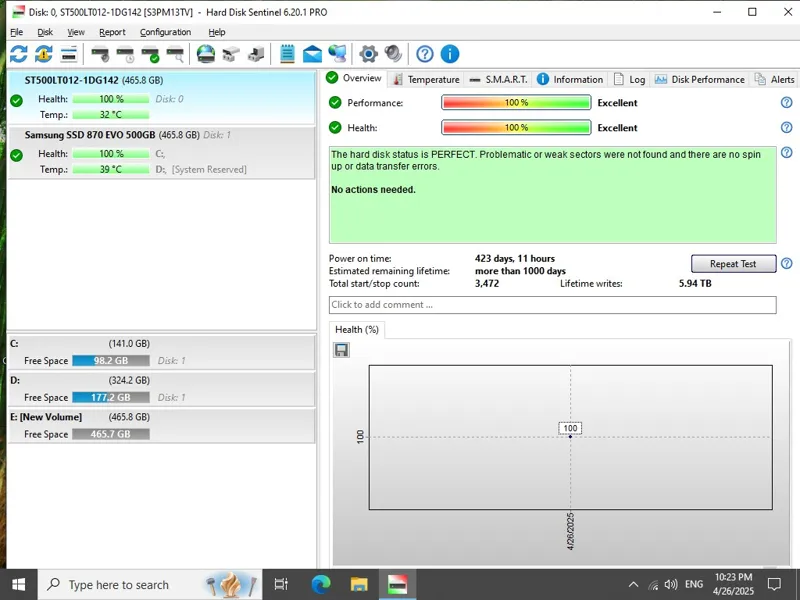Click the globe-over-disk toolbar icon
The height and width of the screenshot is (600, 800).
206,54
